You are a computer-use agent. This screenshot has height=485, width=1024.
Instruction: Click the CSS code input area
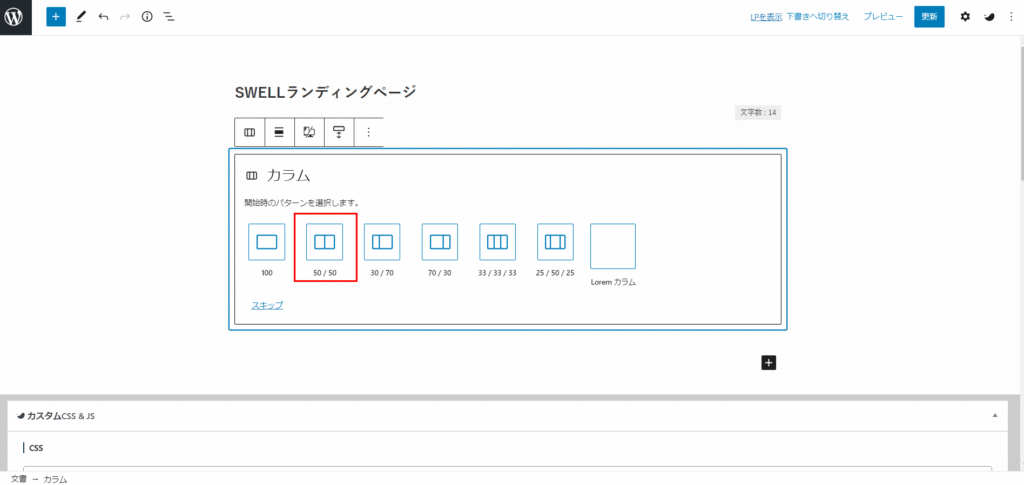(507, 469)
